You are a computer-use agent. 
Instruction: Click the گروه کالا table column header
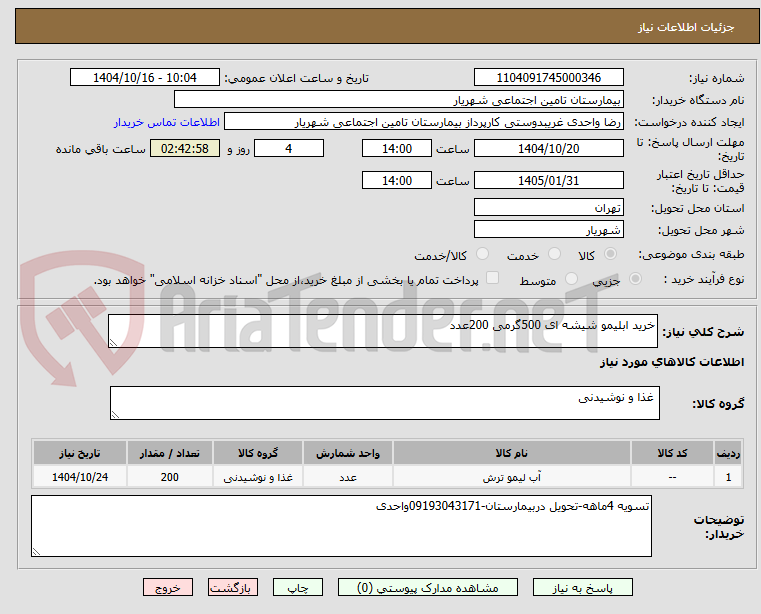pos(258,453)
